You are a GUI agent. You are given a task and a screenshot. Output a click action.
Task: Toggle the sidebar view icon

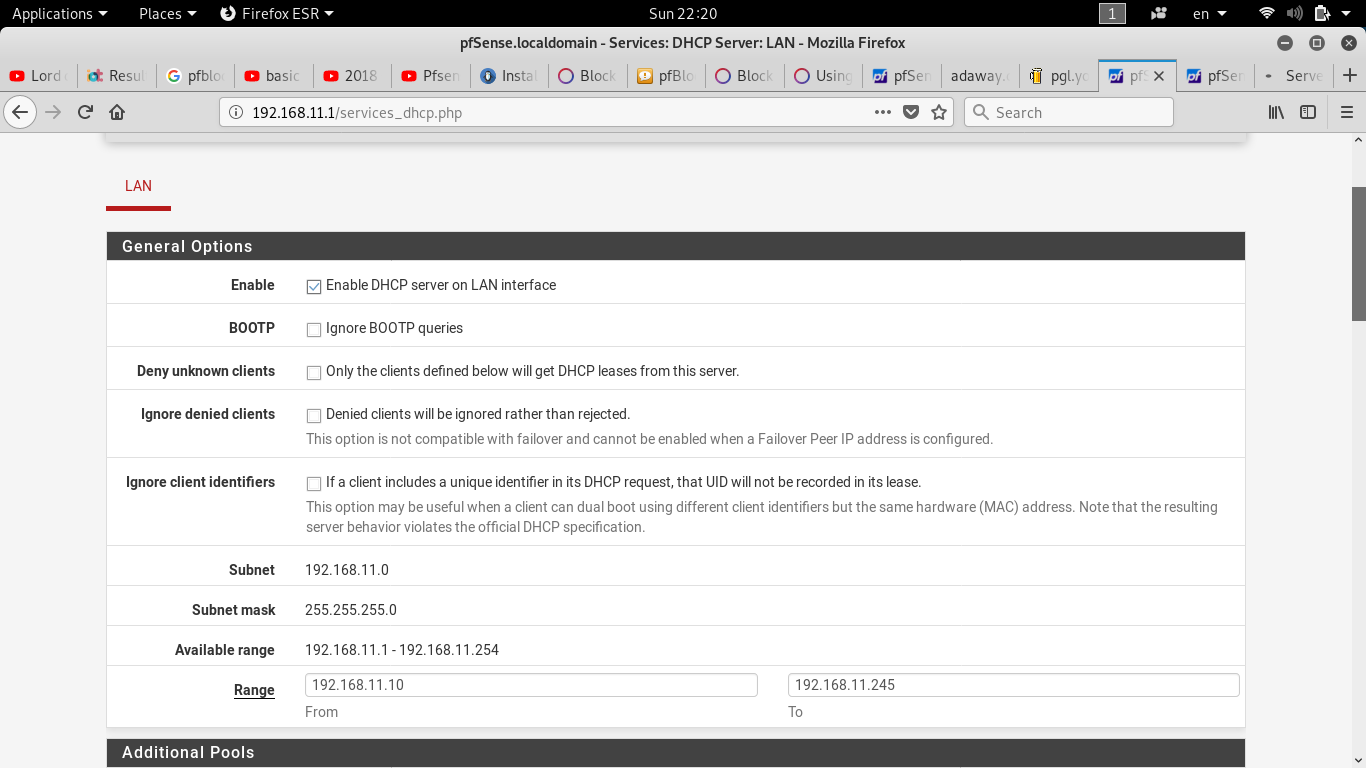click(1308, 112)
